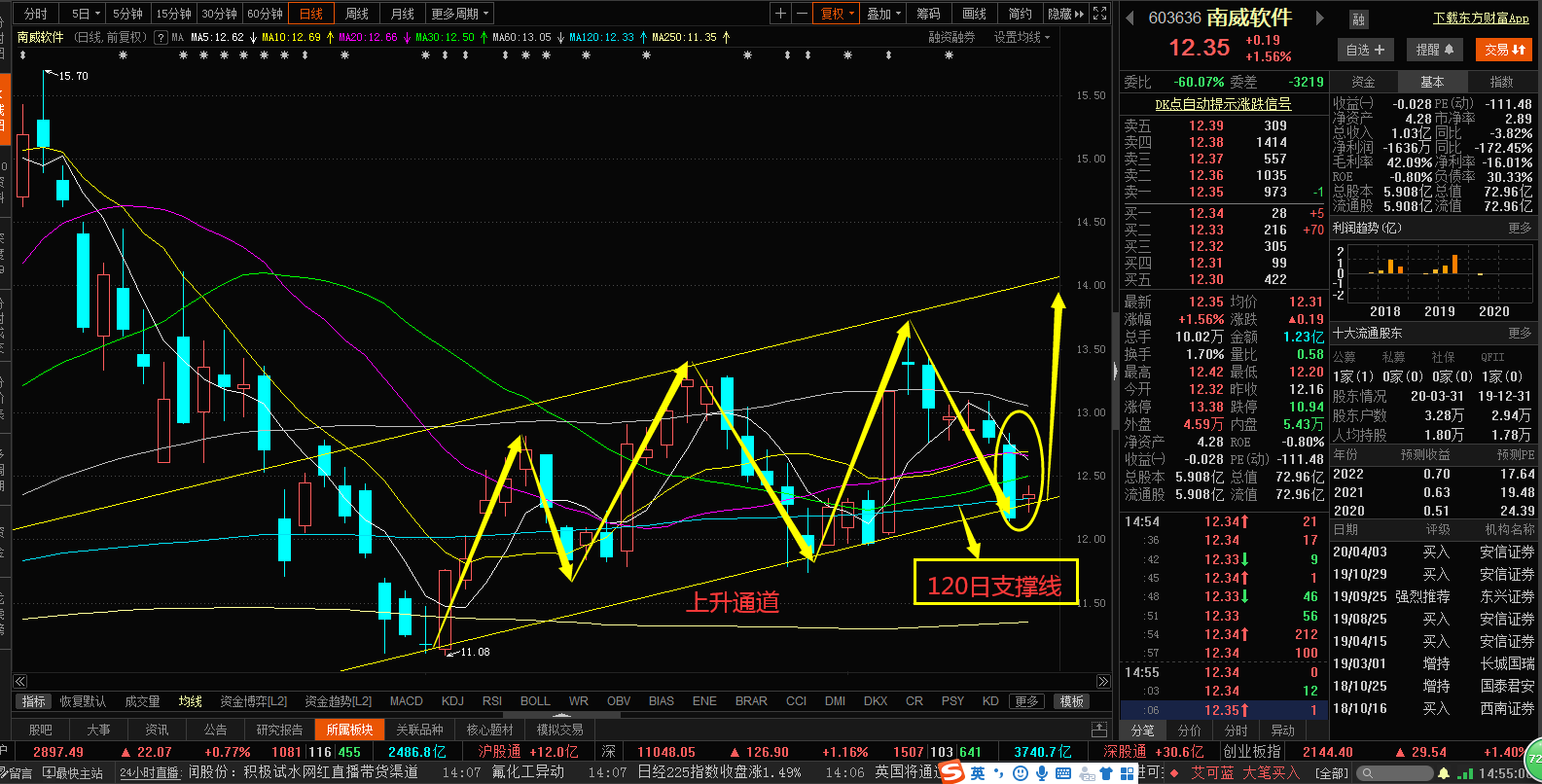Screen dimensions: 1542x784
Task: Toggle the 模板 template button
Action: [x=1072, y=701]
